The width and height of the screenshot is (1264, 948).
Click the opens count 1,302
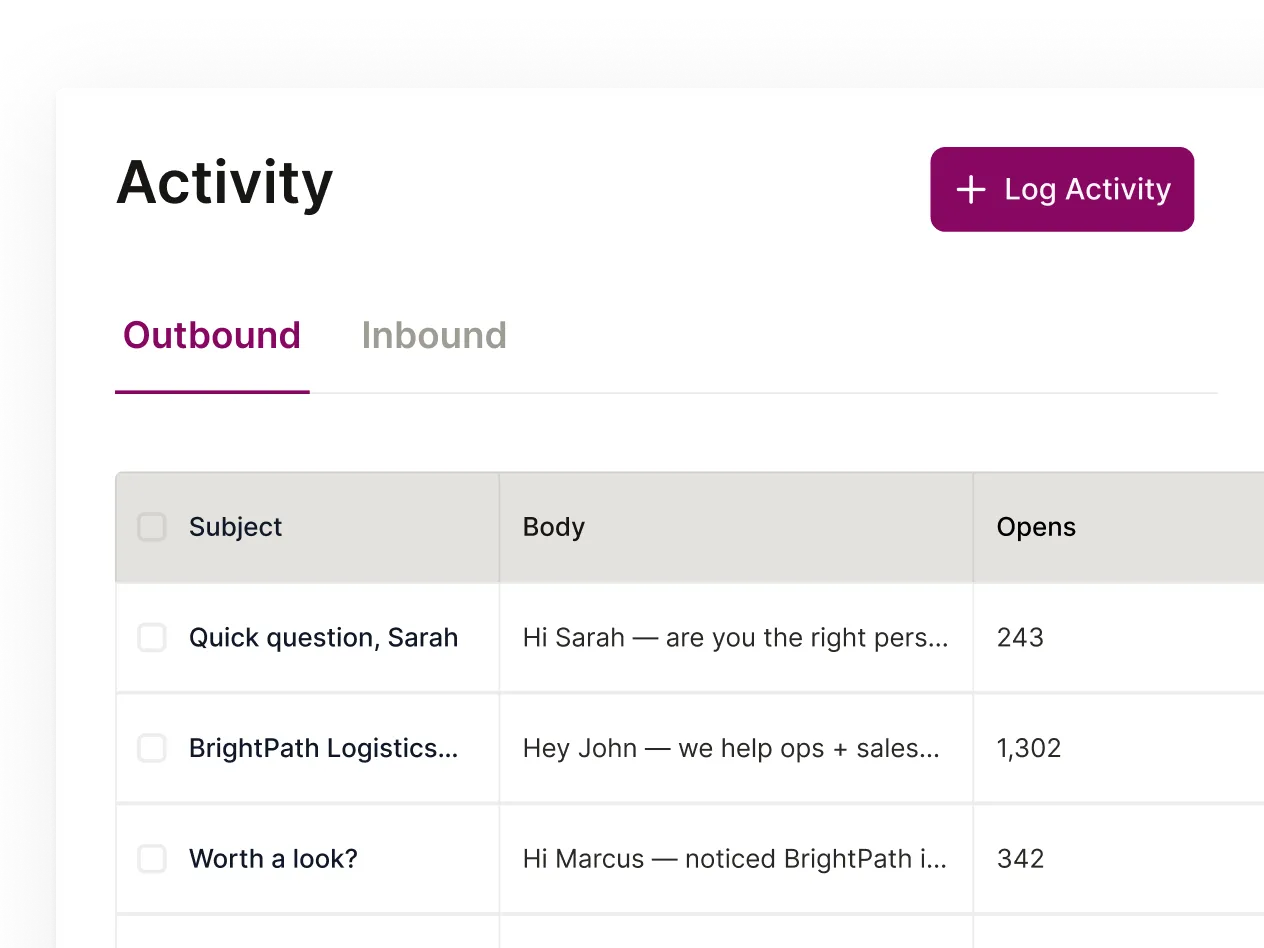coord(1028,748)
